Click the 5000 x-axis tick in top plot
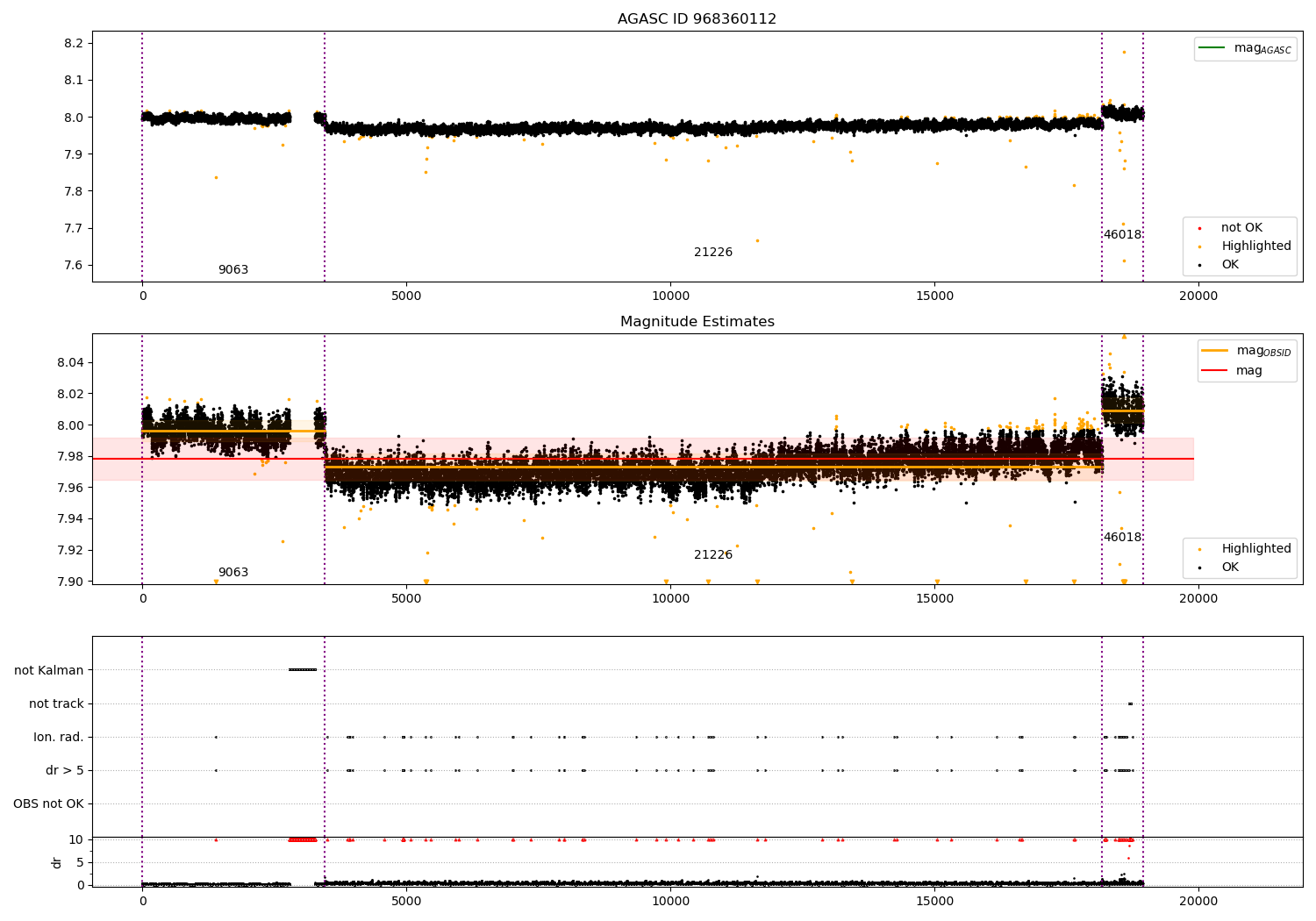The height and width of the screenshot is (921, 1316). [x=406, y=296]
